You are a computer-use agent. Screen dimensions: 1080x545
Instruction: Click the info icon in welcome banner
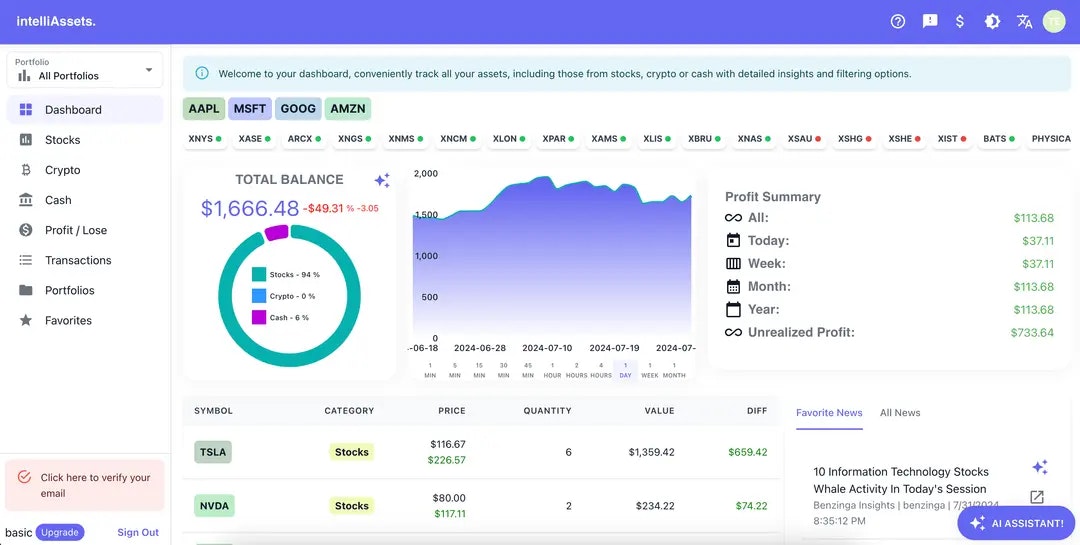202,73
